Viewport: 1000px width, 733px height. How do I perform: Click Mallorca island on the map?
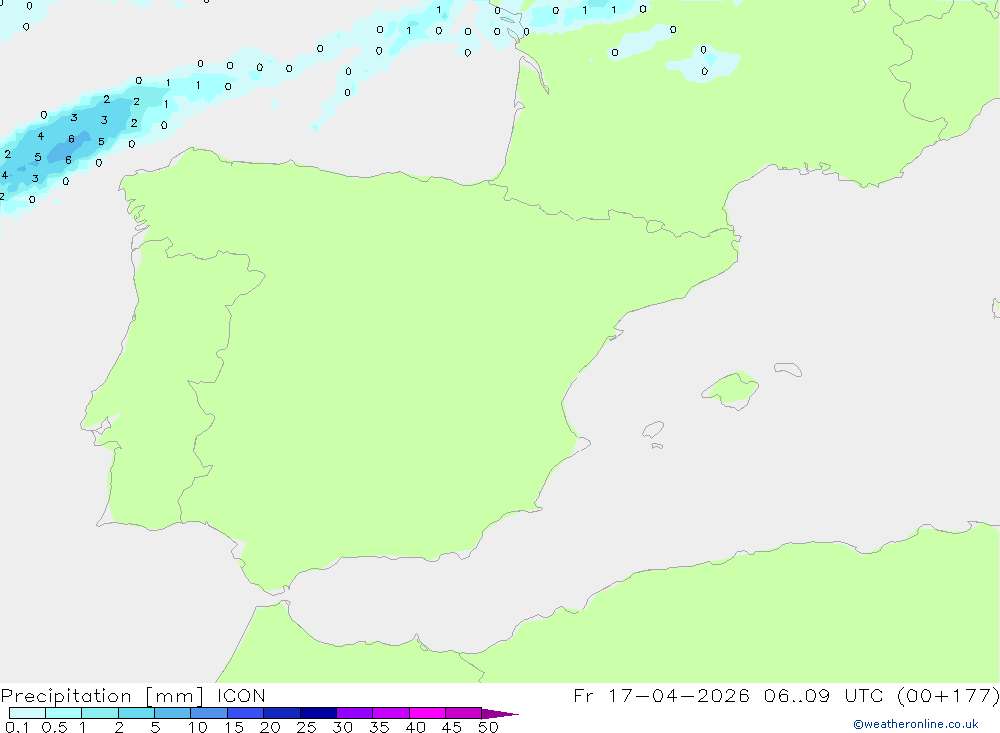[x=731, y=389]
